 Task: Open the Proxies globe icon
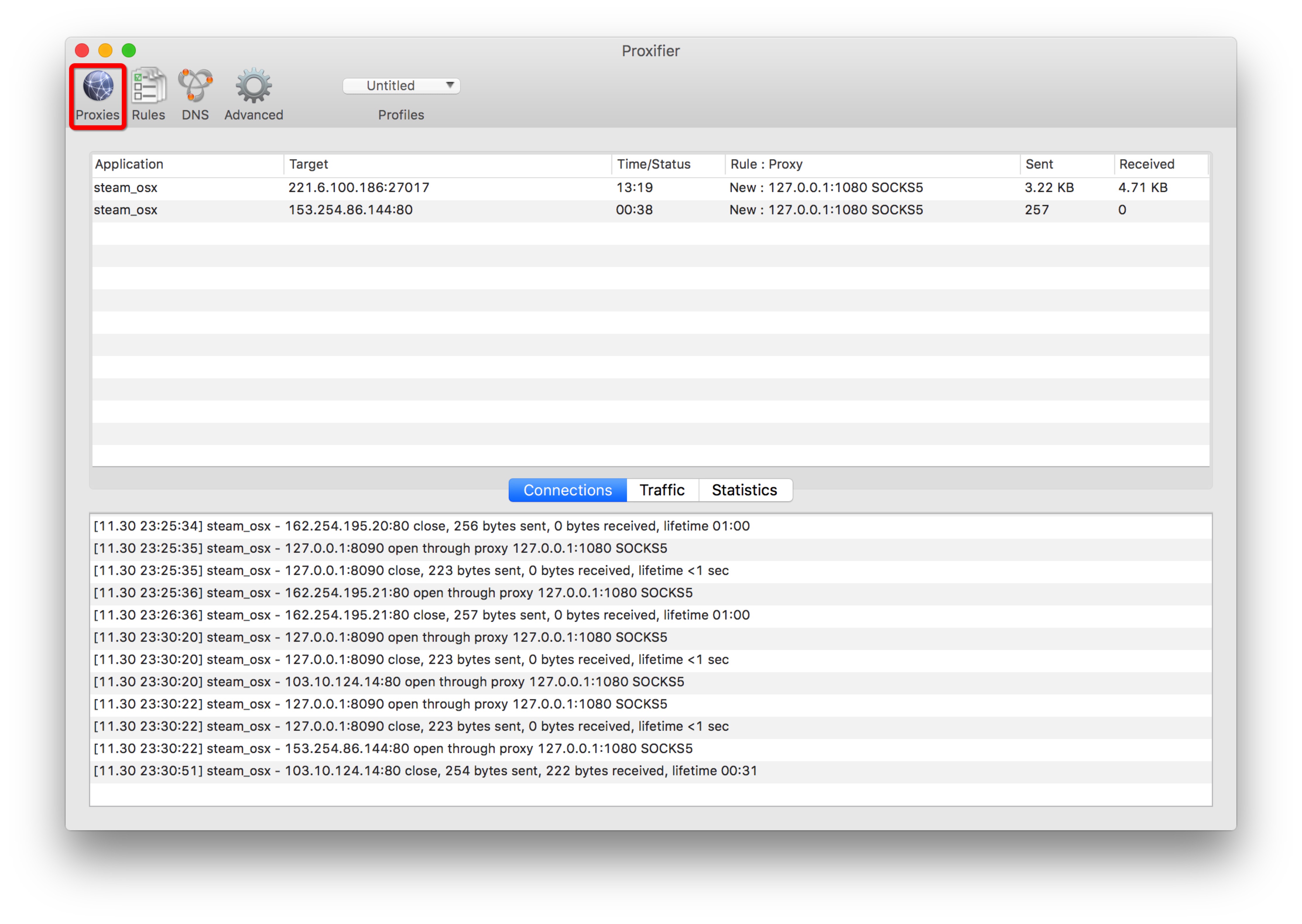click(98, 86)
